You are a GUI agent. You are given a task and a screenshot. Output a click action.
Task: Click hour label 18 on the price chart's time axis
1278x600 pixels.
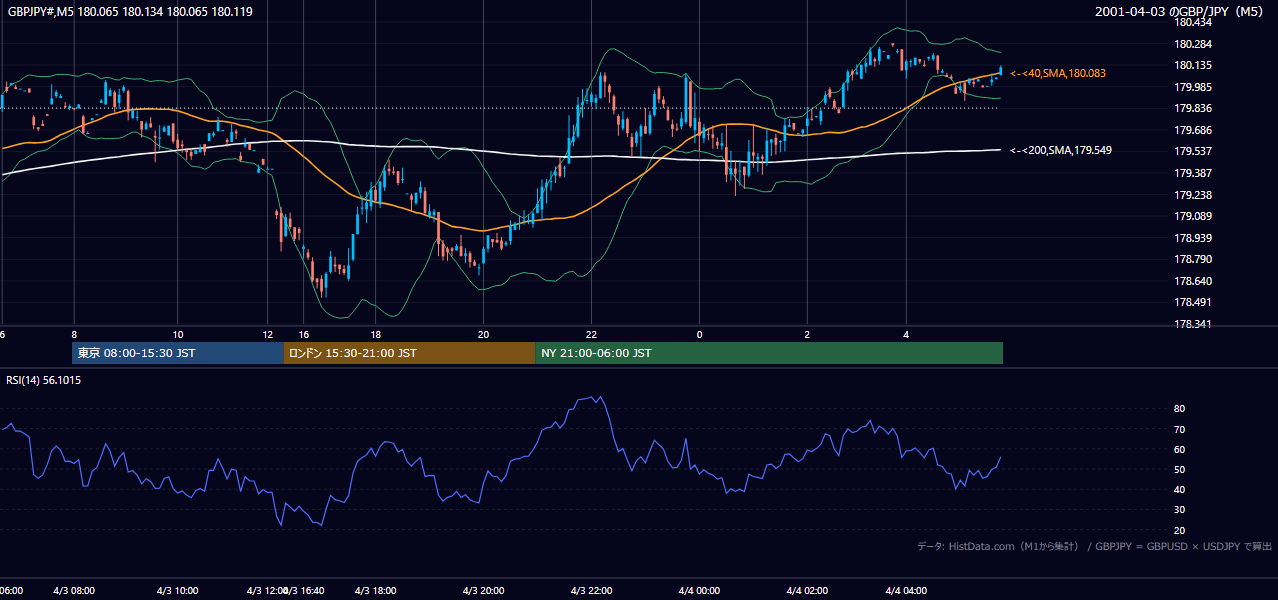click(375, 334)
